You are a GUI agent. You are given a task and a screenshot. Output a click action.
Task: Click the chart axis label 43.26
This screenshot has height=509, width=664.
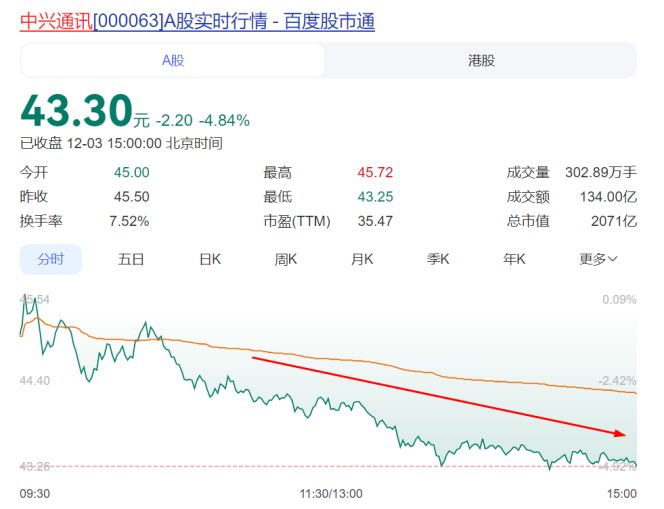[x=35, y=467]
